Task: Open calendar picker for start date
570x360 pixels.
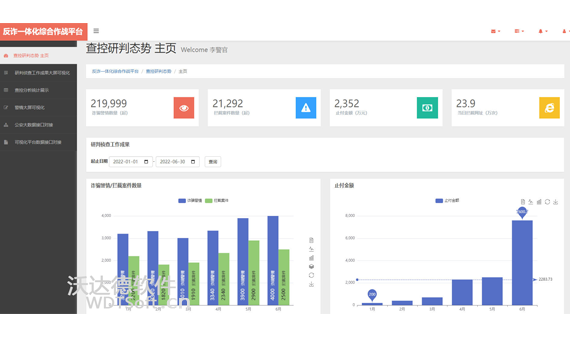Action: click(x=146, y=161)
